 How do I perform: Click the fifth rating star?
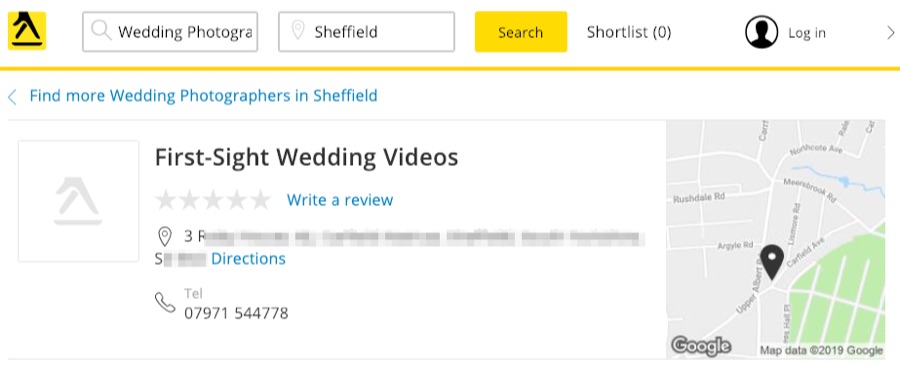click(260, 200)
